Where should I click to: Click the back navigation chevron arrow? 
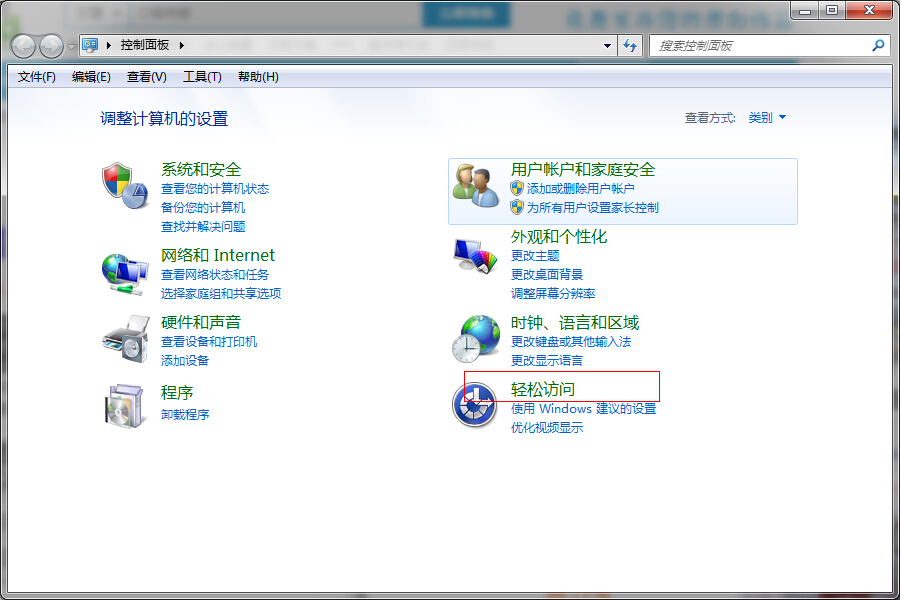21,45
